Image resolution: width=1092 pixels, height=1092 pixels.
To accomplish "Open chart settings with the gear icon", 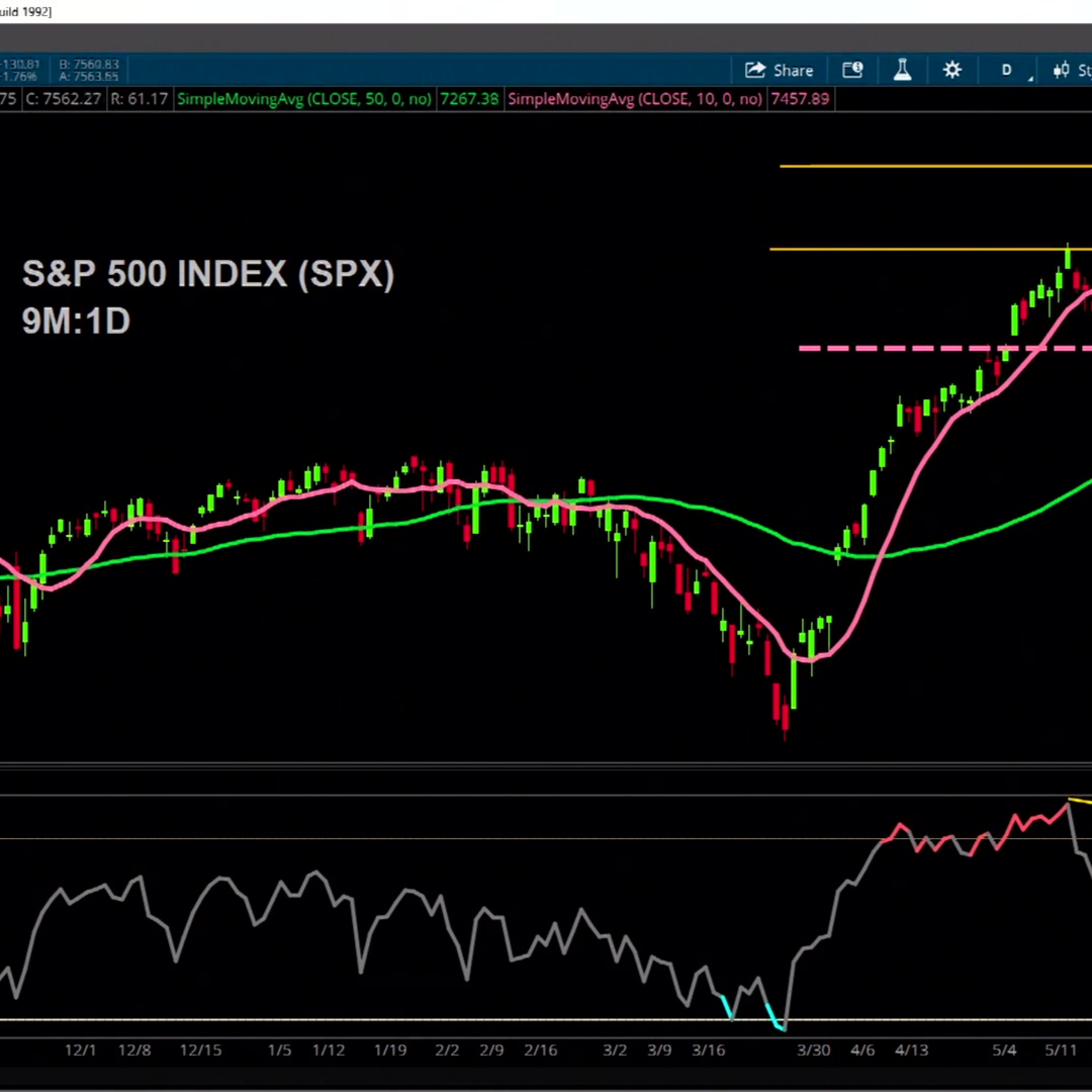I will (x=952, y=70).
